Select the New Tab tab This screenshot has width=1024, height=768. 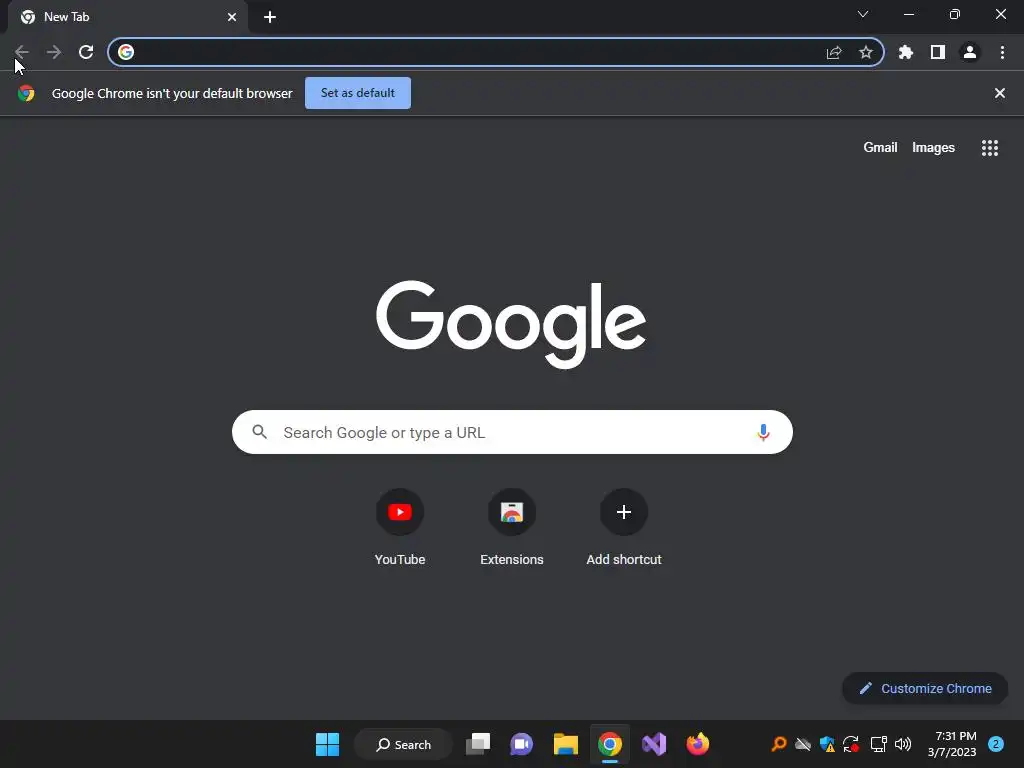pos(128,17)
